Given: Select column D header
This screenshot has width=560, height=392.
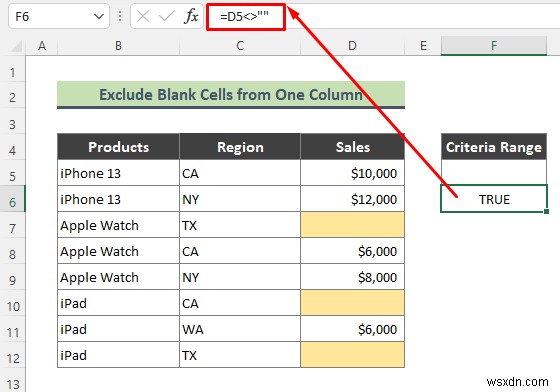Looking at the screenshot, I should pos(352,46).
